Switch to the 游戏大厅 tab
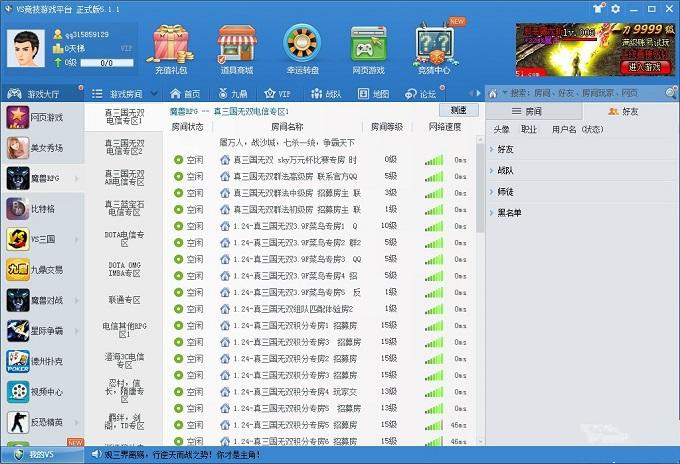 coord(42,93)
